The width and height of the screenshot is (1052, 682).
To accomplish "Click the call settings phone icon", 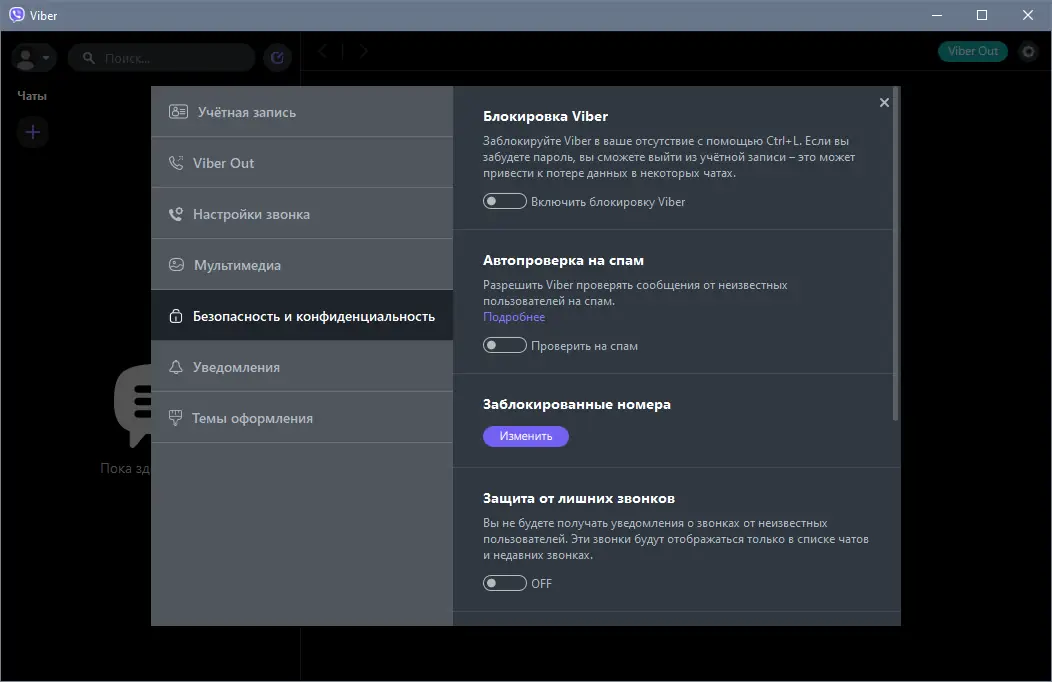I will tap(176, 214).
